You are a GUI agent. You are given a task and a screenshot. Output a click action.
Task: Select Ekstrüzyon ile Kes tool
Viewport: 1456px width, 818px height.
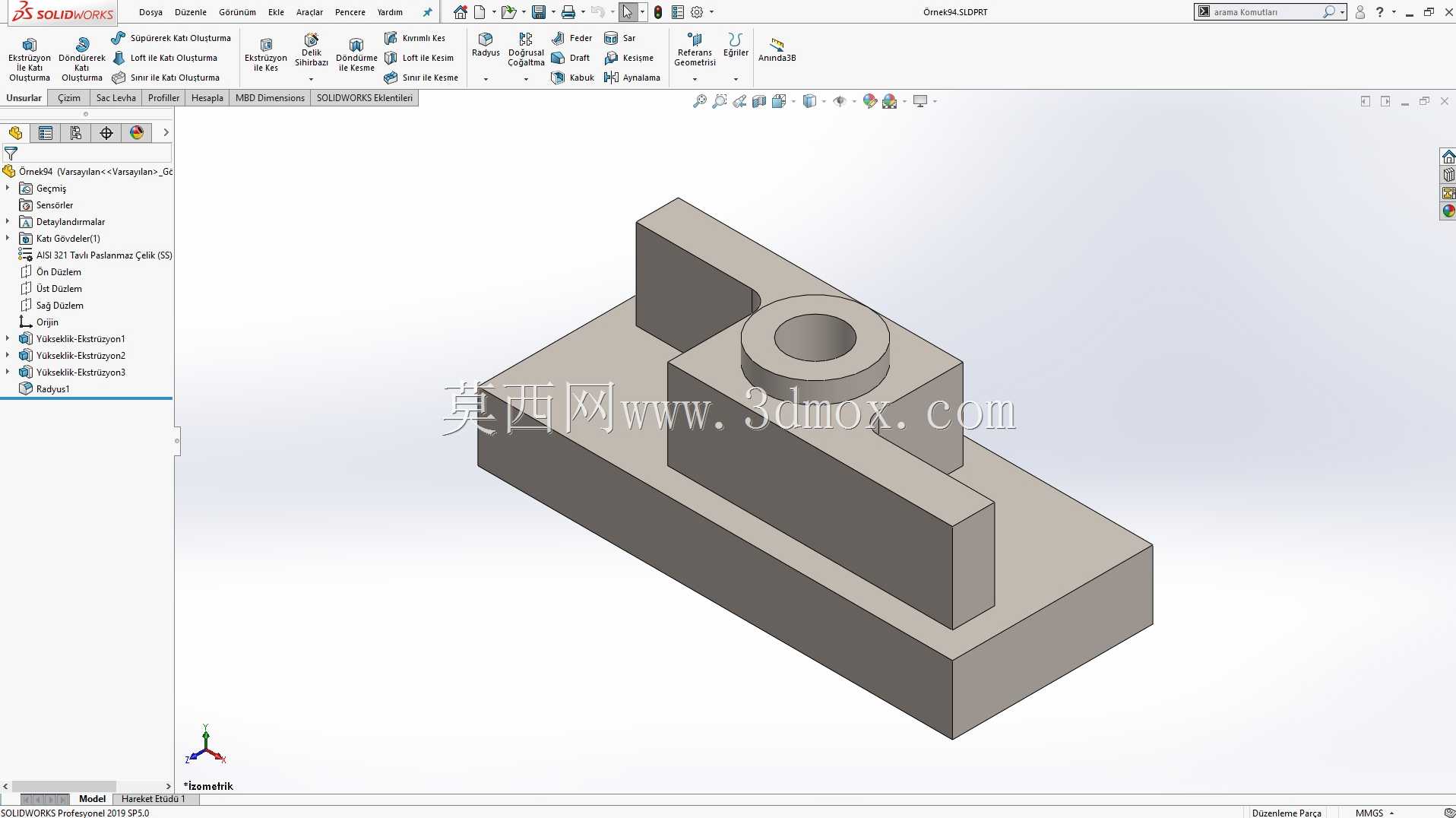pyautogui.click(x=266, y=55)
